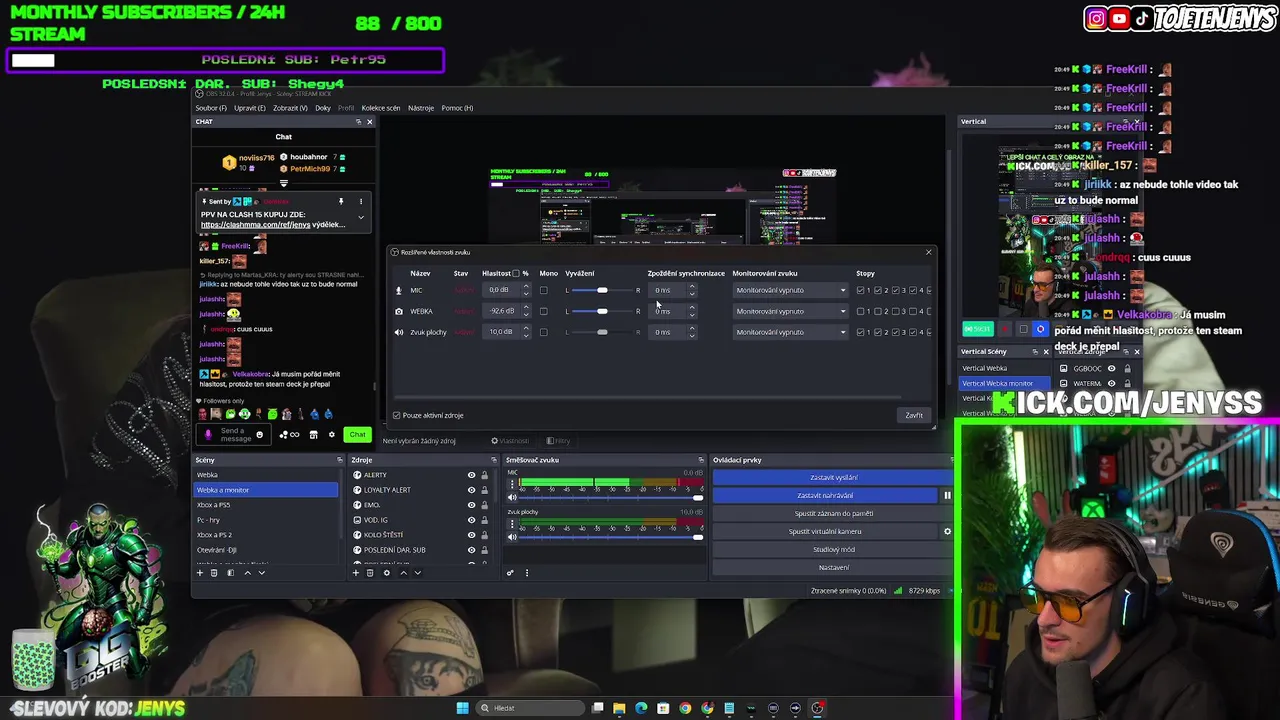Move source down in Zdroje toolbar
This screenshot has width=1280, height=720.
tap(418, 573)
